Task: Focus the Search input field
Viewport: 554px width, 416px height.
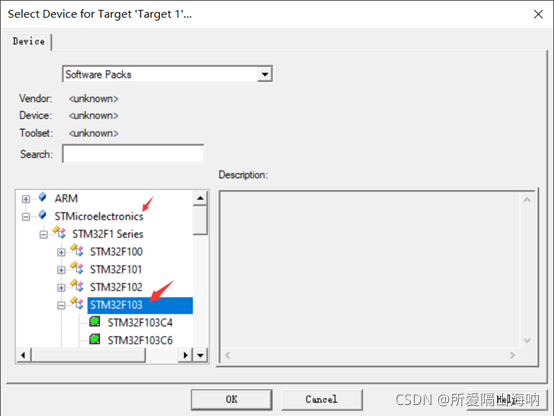Action: pos(133,154)
